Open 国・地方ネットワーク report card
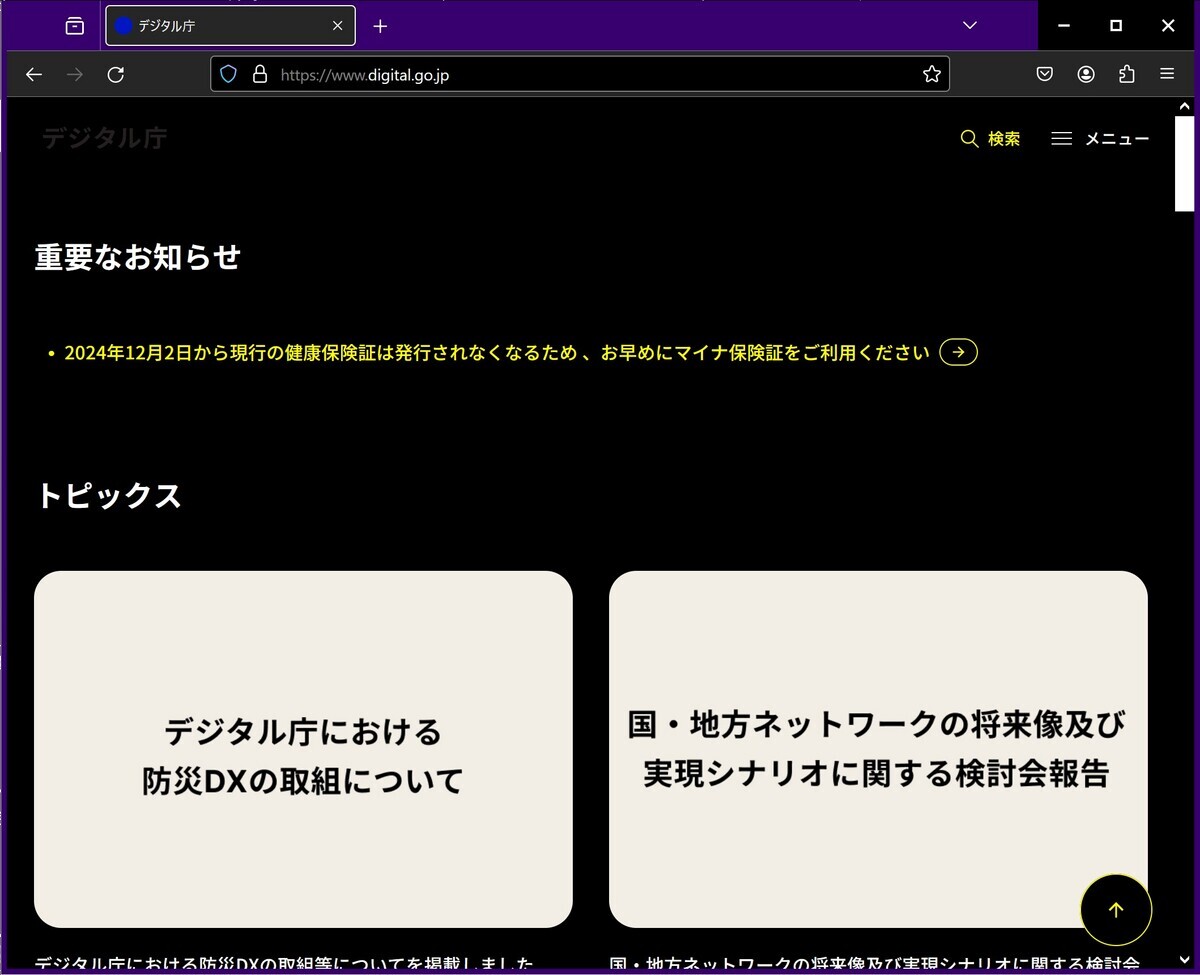Screen dimensions: 1200x975 coord(878,749)
